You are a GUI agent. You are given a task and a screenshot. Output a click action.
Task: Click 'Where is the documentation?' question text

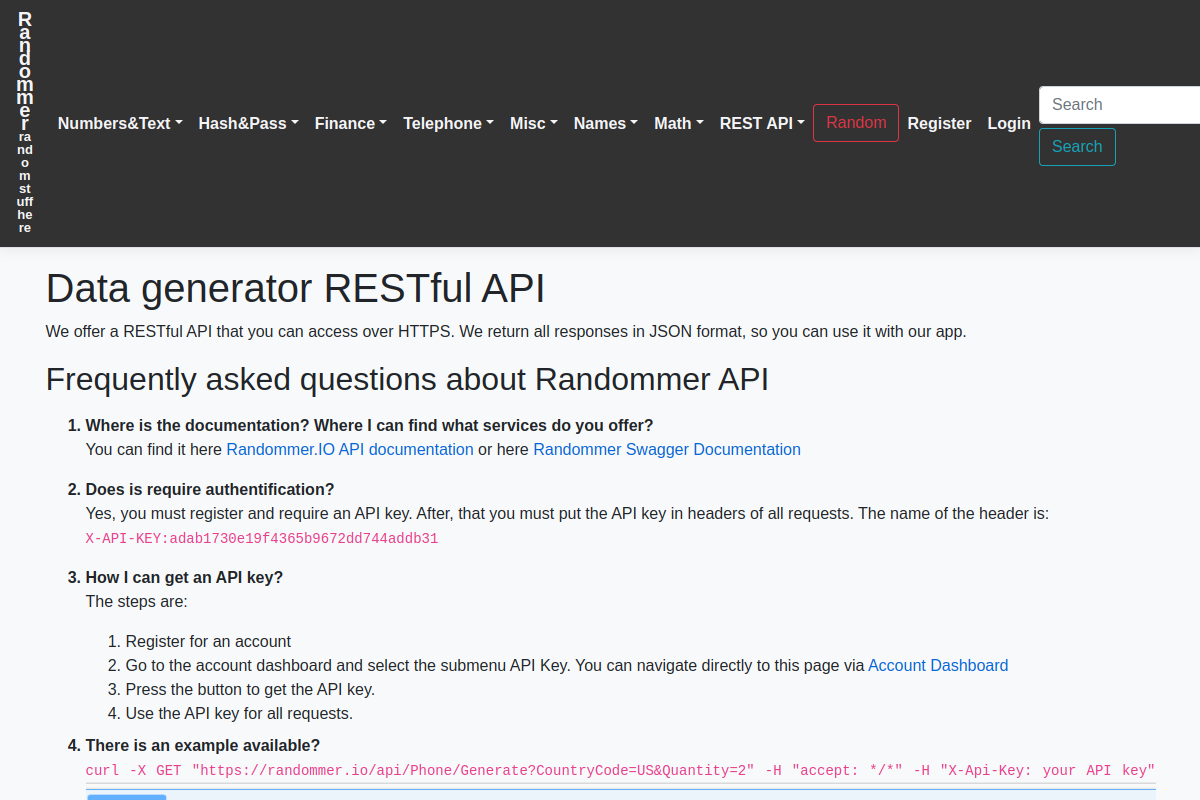370,425
